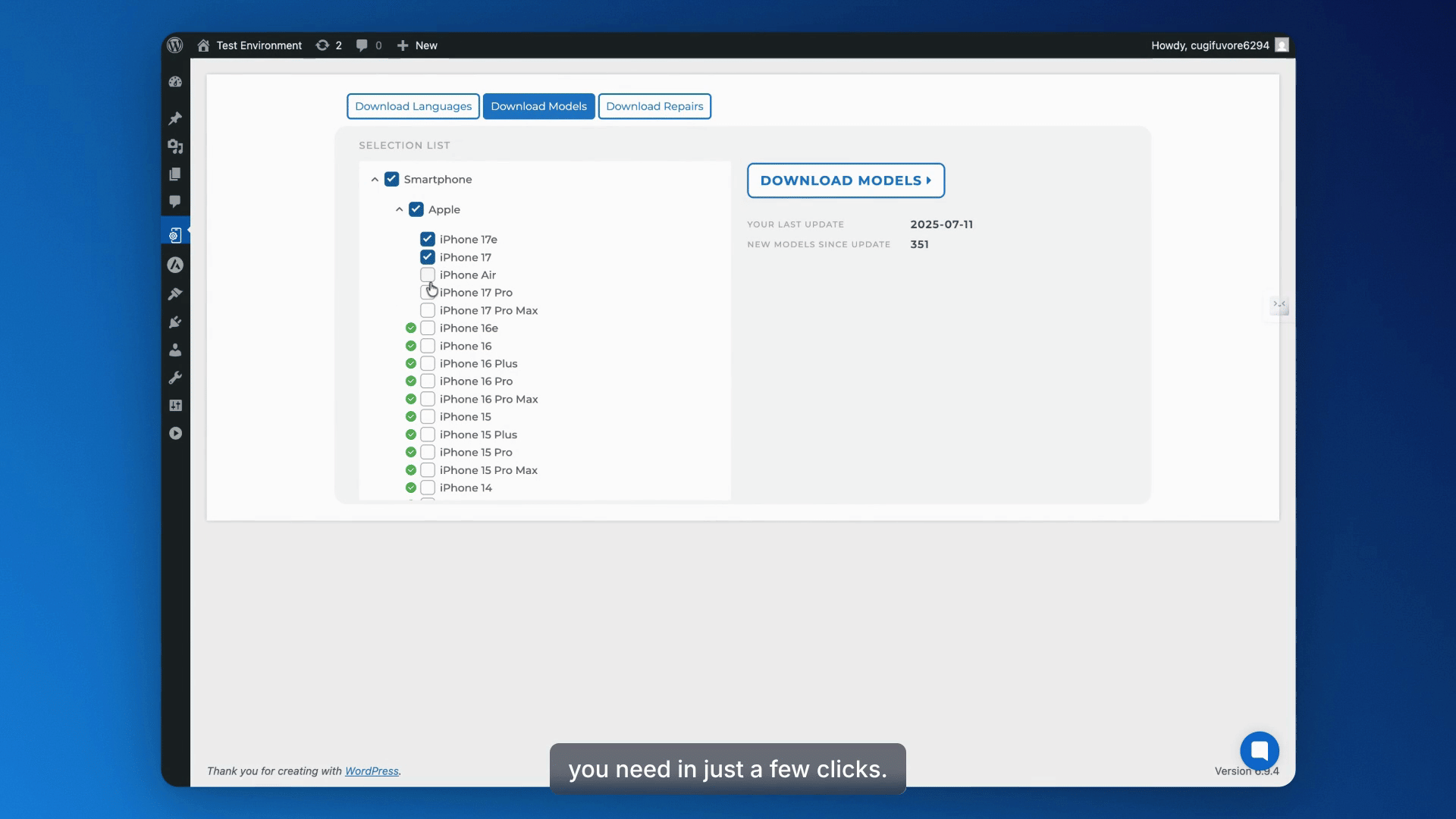Open the Astra theme icon in sidebar
Screen dimensions: 1456x819
click(x=175, y=265)
